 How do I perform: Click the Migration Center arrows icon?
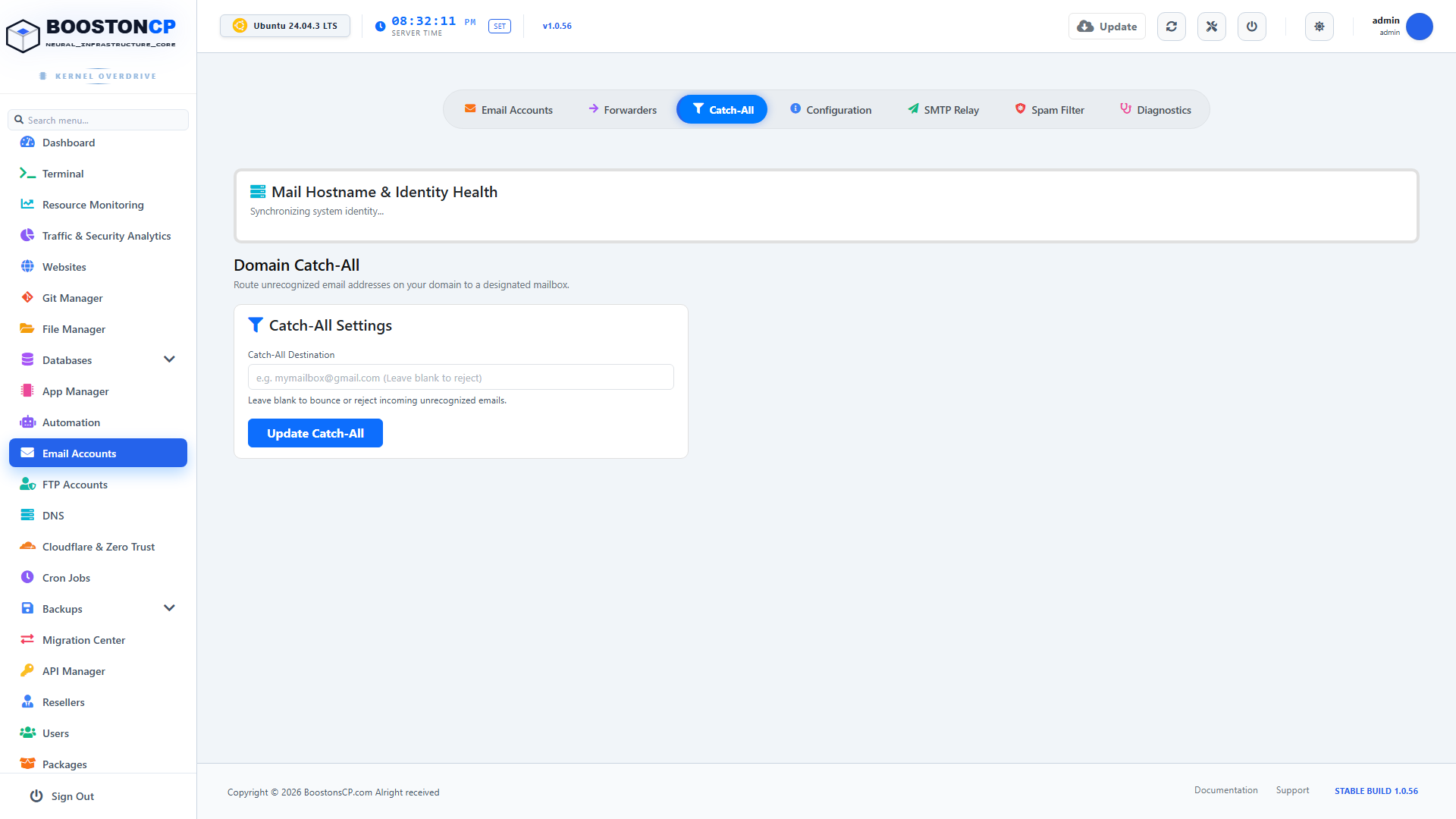pyautogui.click(x=27, y=640)
